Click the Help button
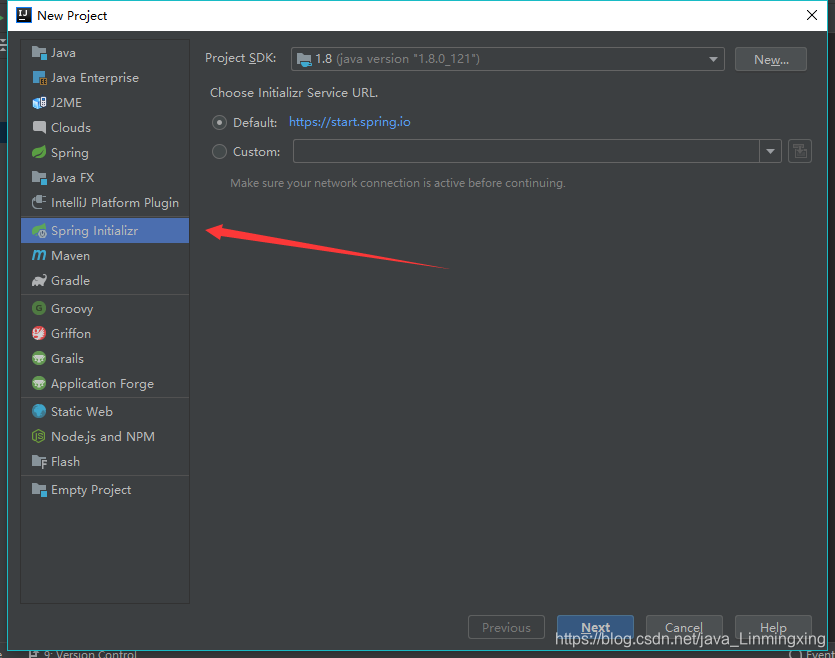 coord(773,627)
